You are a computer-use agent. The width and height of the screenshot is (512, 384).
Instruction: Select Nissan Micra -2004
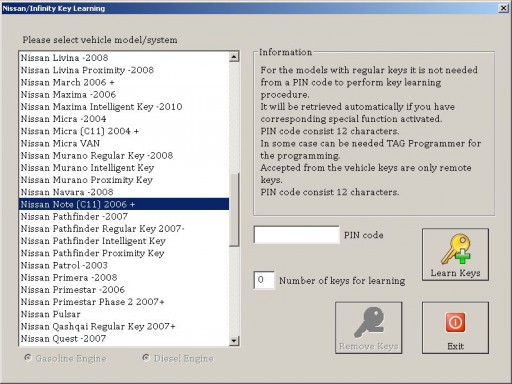(x=124, y=119)
